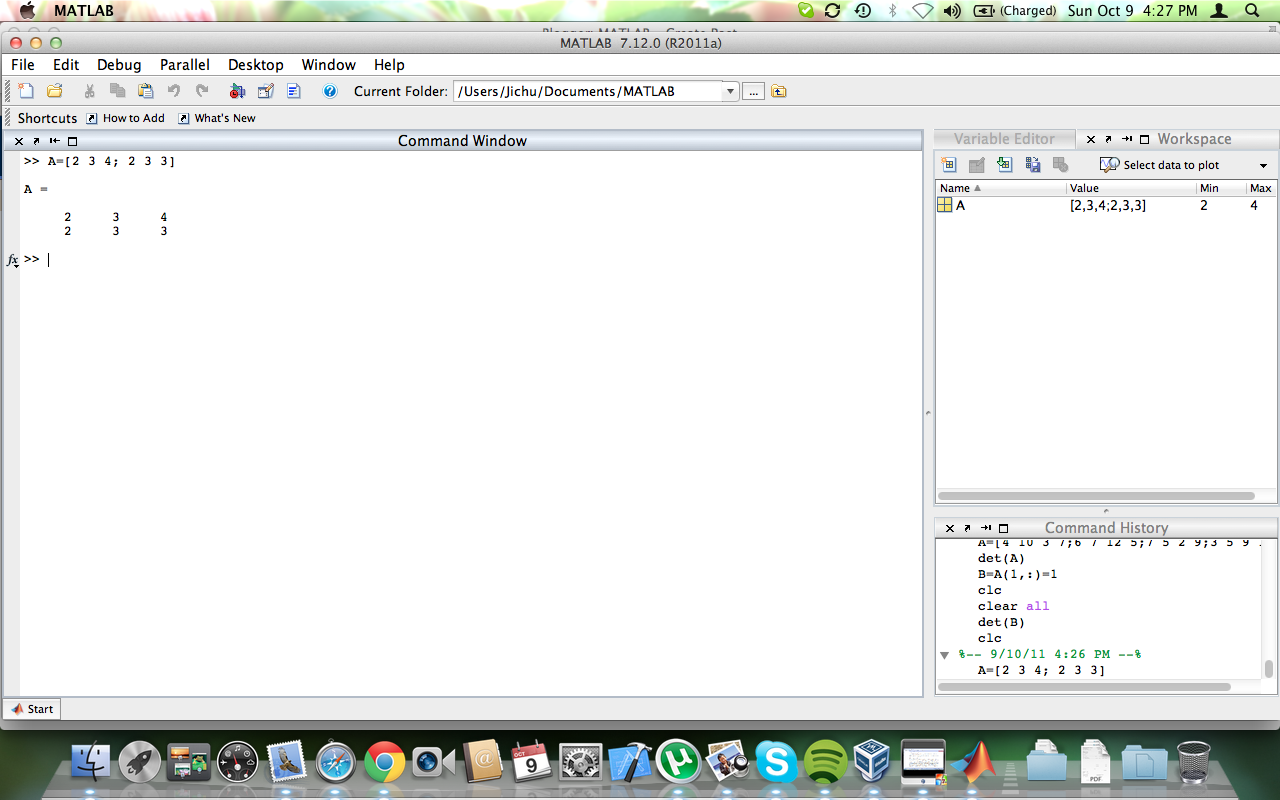1280x800 pixels.
Task: Open the Current Folder path dropdown
Action: 730,90
